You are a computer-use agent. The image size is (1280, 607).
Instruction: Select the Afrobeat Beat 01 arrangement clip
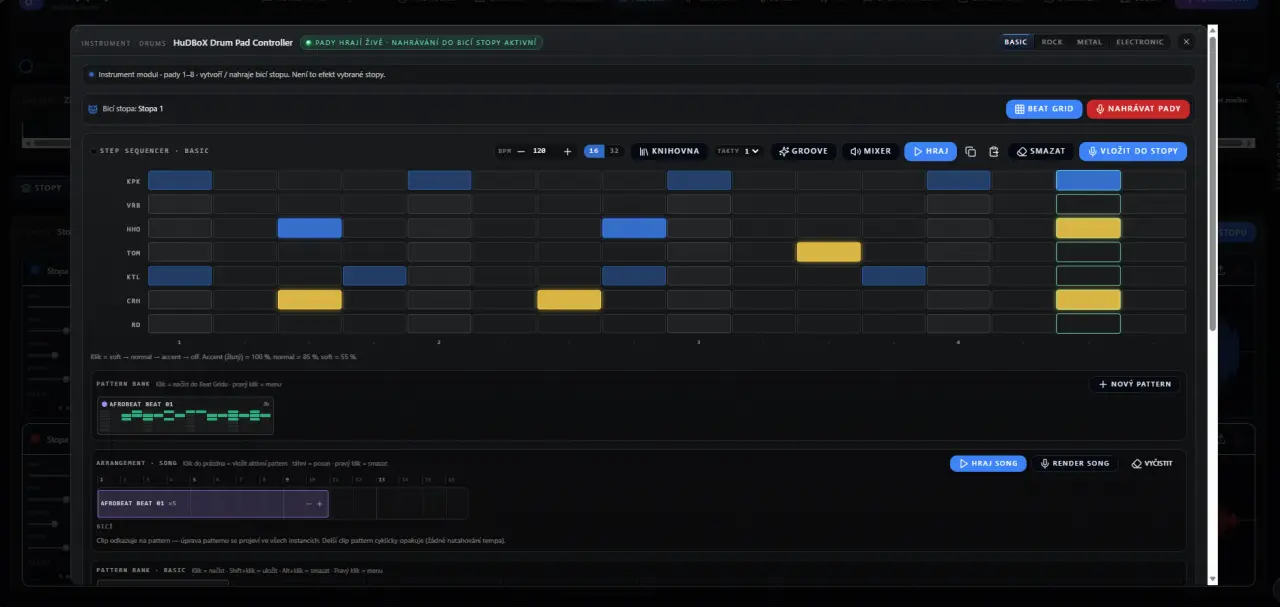click(x=212, y=504)
